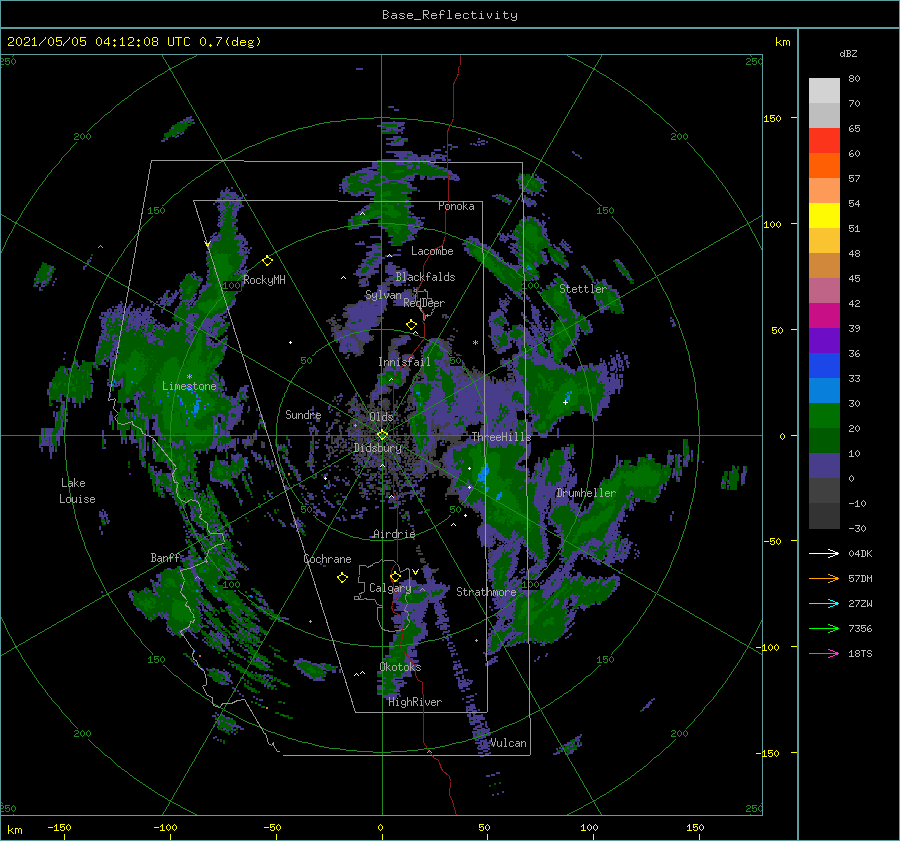The image size is (900, 841).
Task: Click the asterisk marker above the Limestone label
Action: (189, 377)
